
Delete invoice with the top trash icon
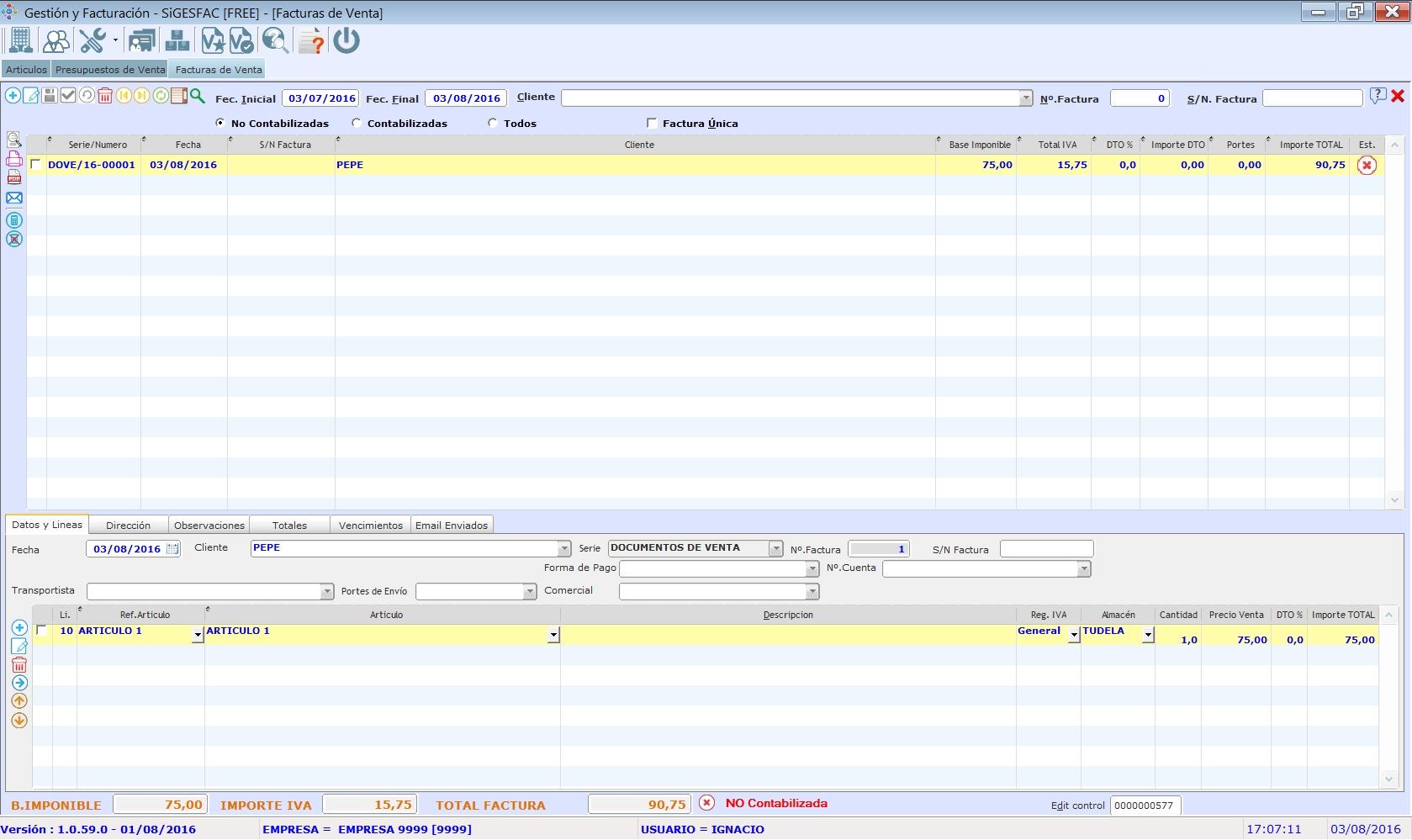(105, 96)
